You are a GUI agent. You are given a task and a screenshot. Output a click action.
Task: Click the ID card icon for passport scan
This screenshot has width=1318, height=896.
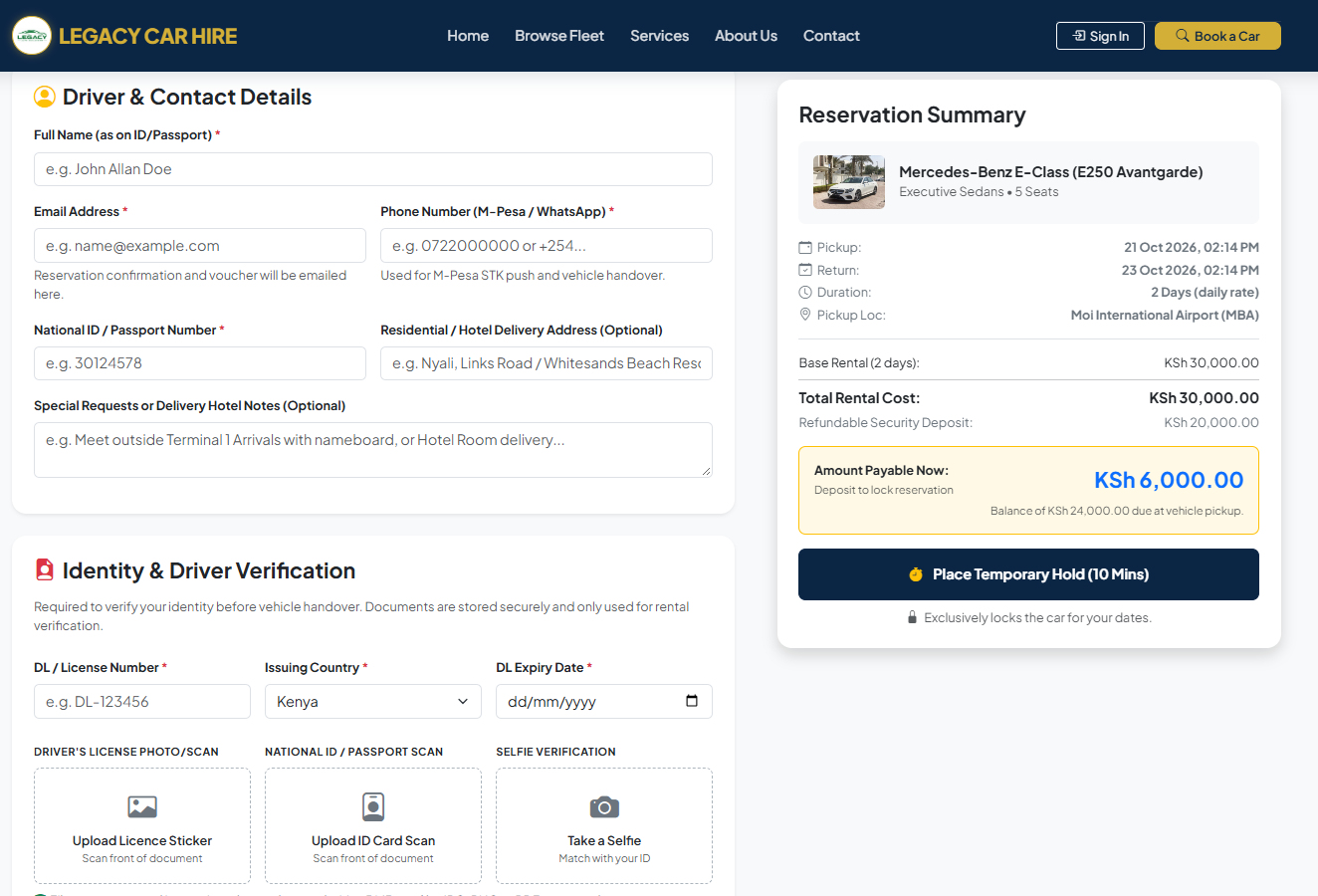pyautogui.click(x=373, y=806)
